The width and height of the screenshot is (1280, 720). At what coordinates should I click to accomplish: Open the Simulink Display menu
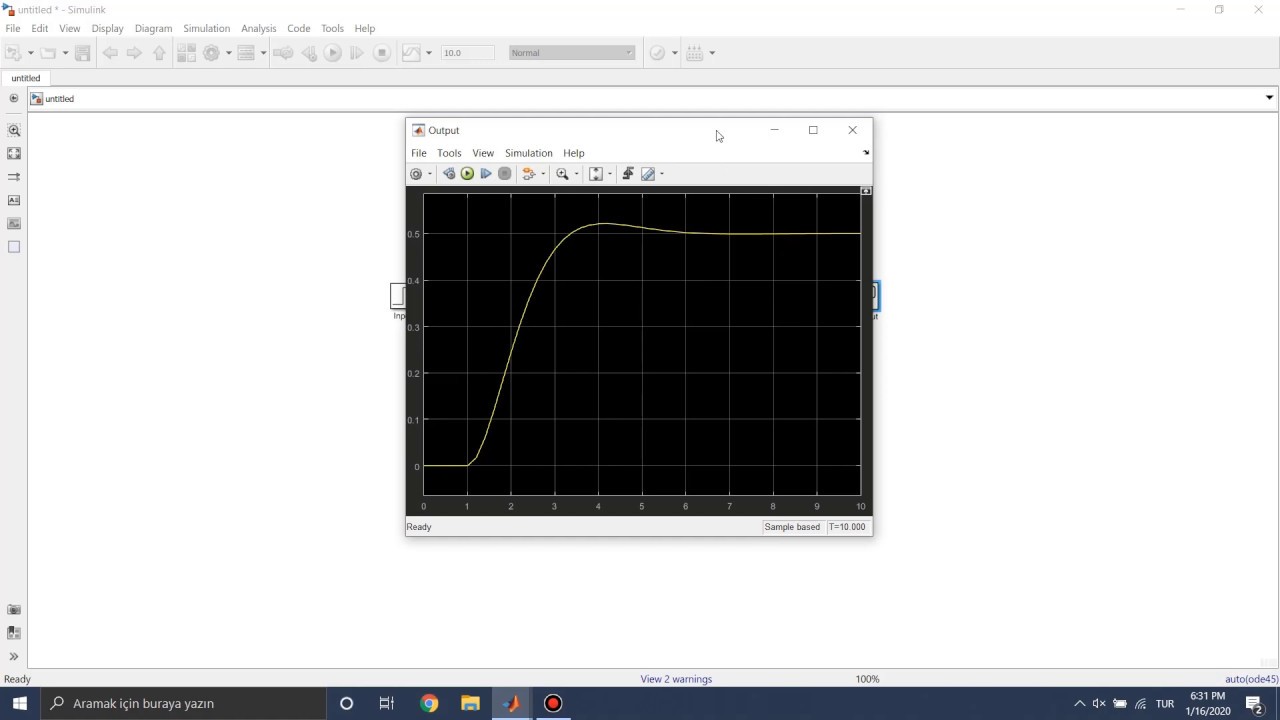pyautogui.click(x=107, y=28)
